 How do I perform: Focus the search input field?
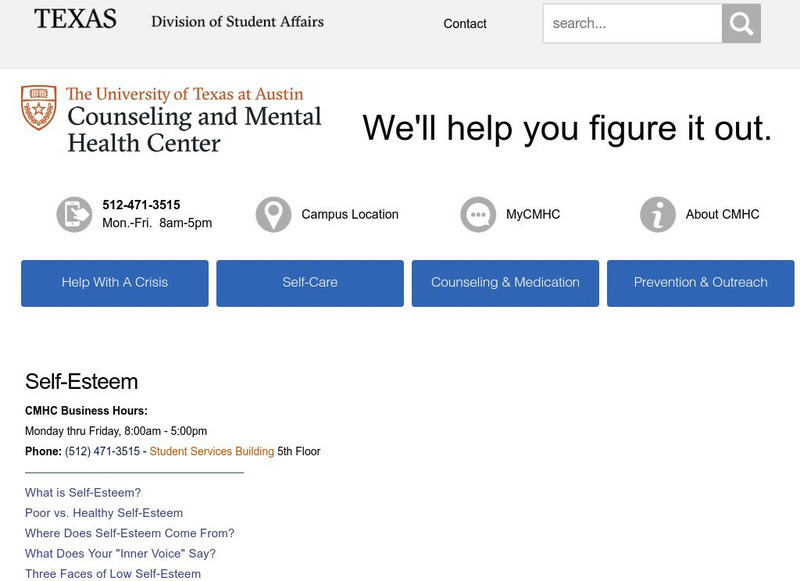(x=632, y=23)
